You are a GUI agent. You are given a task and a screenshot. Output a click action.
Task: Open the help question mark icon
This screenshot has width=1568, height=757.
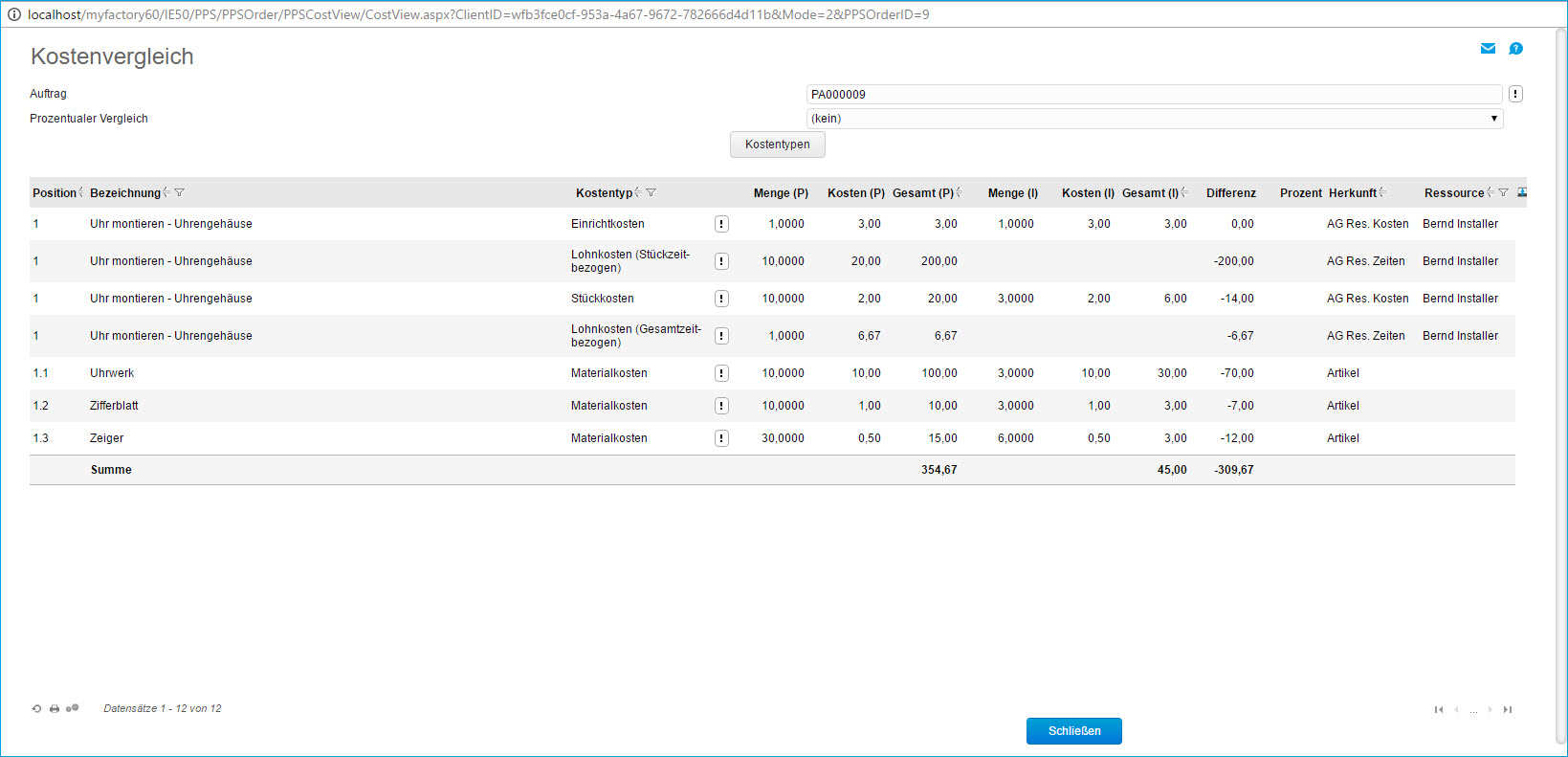click(x=1515, y=49)
